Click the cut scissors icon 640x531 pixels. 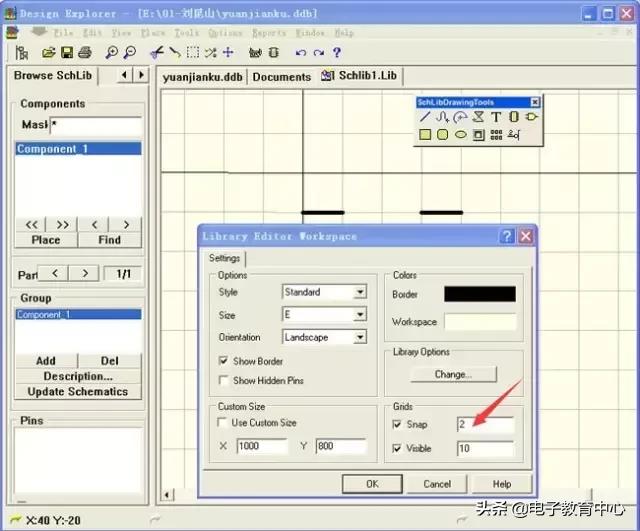point(157,52)
